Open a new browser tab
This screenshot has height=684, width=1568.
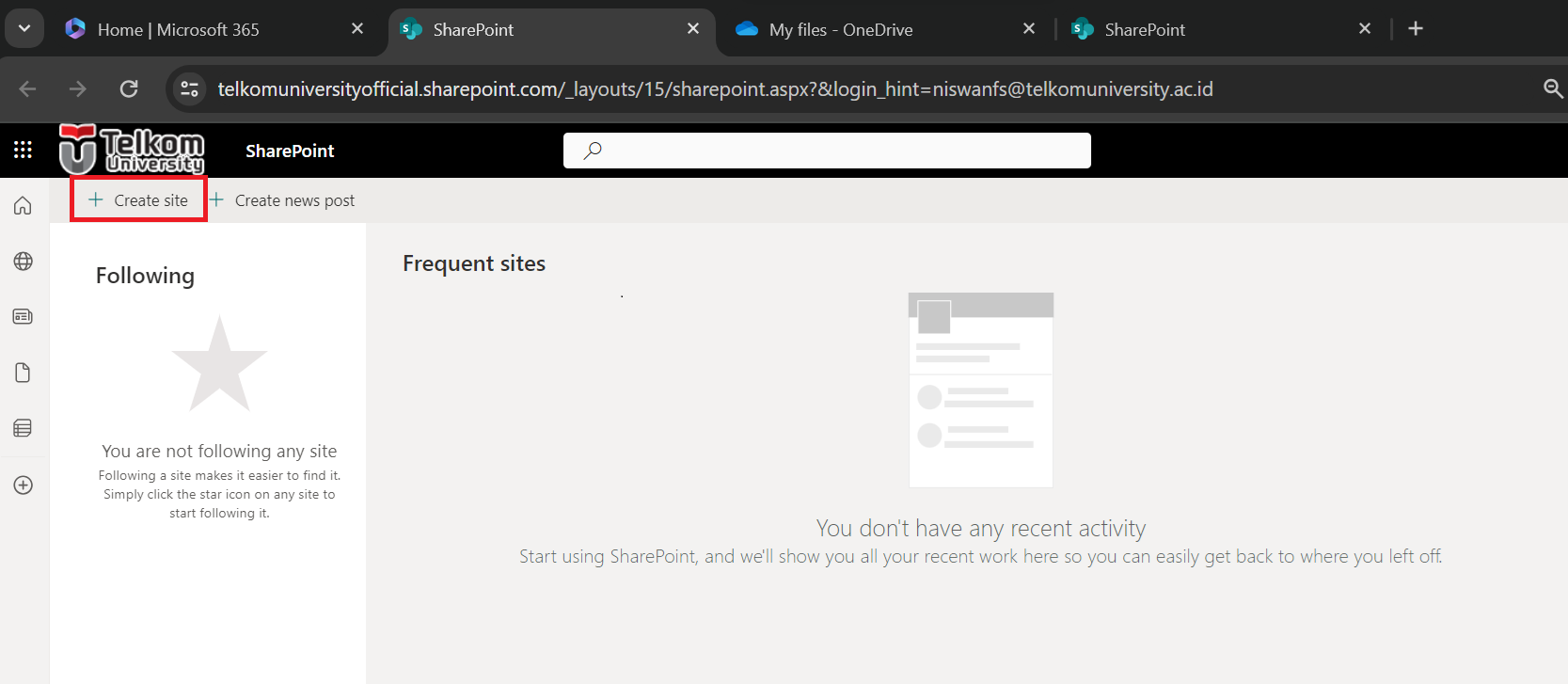(x=1416, y=28)
